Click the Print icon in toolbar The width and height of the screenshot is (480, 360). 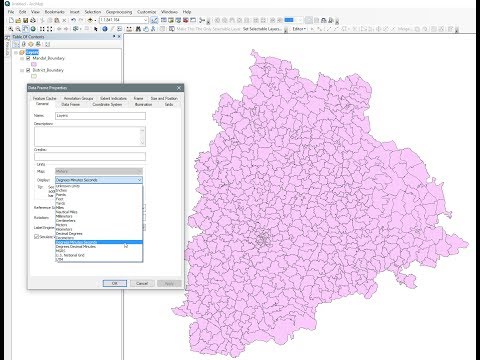[33, 20]
